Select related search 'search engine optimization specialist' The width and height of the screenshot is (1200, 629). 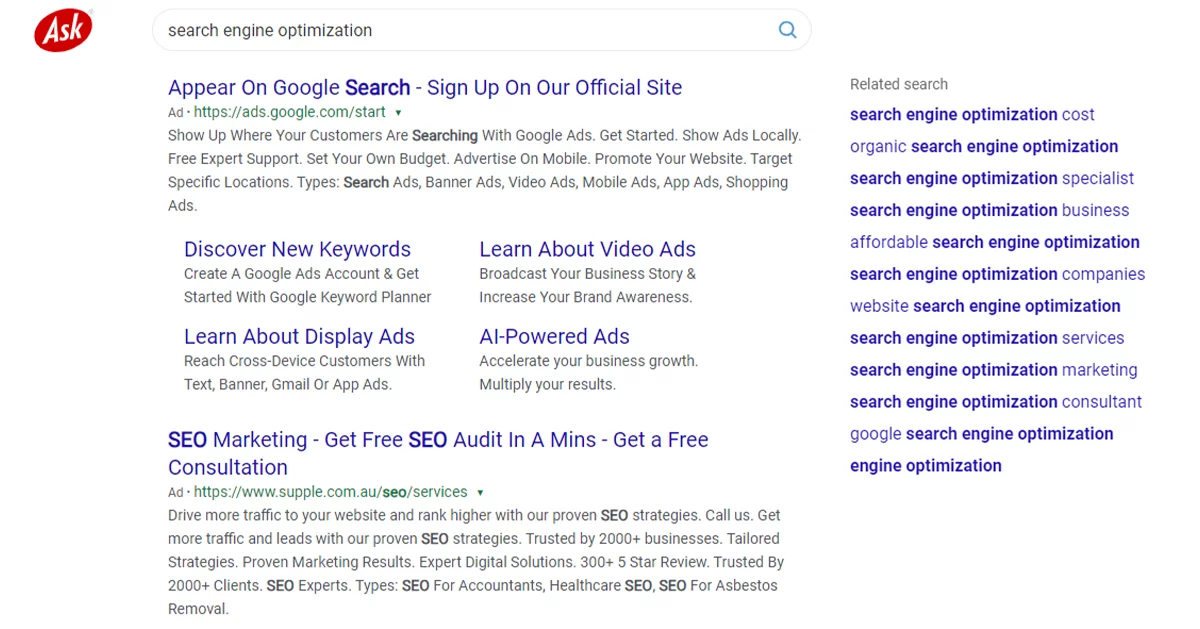point(992,178)
